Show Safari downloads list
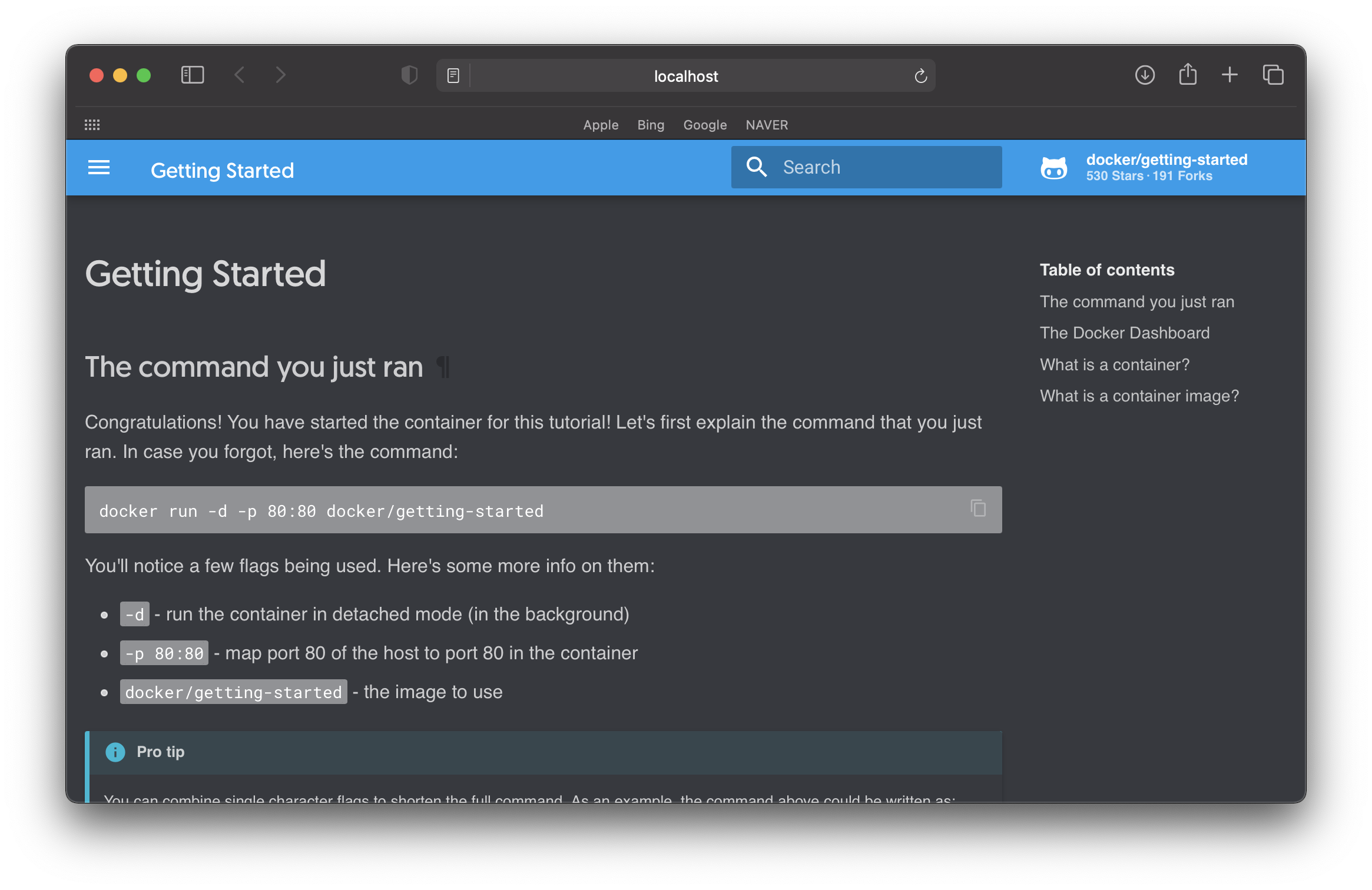The image size is (1372, 890). coord(1144,75)
